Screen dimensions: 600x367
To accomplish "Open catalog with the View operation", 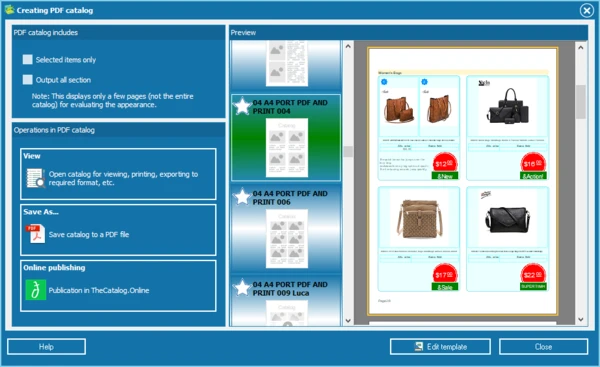I will pyautogui.click(x=118, y=174).
